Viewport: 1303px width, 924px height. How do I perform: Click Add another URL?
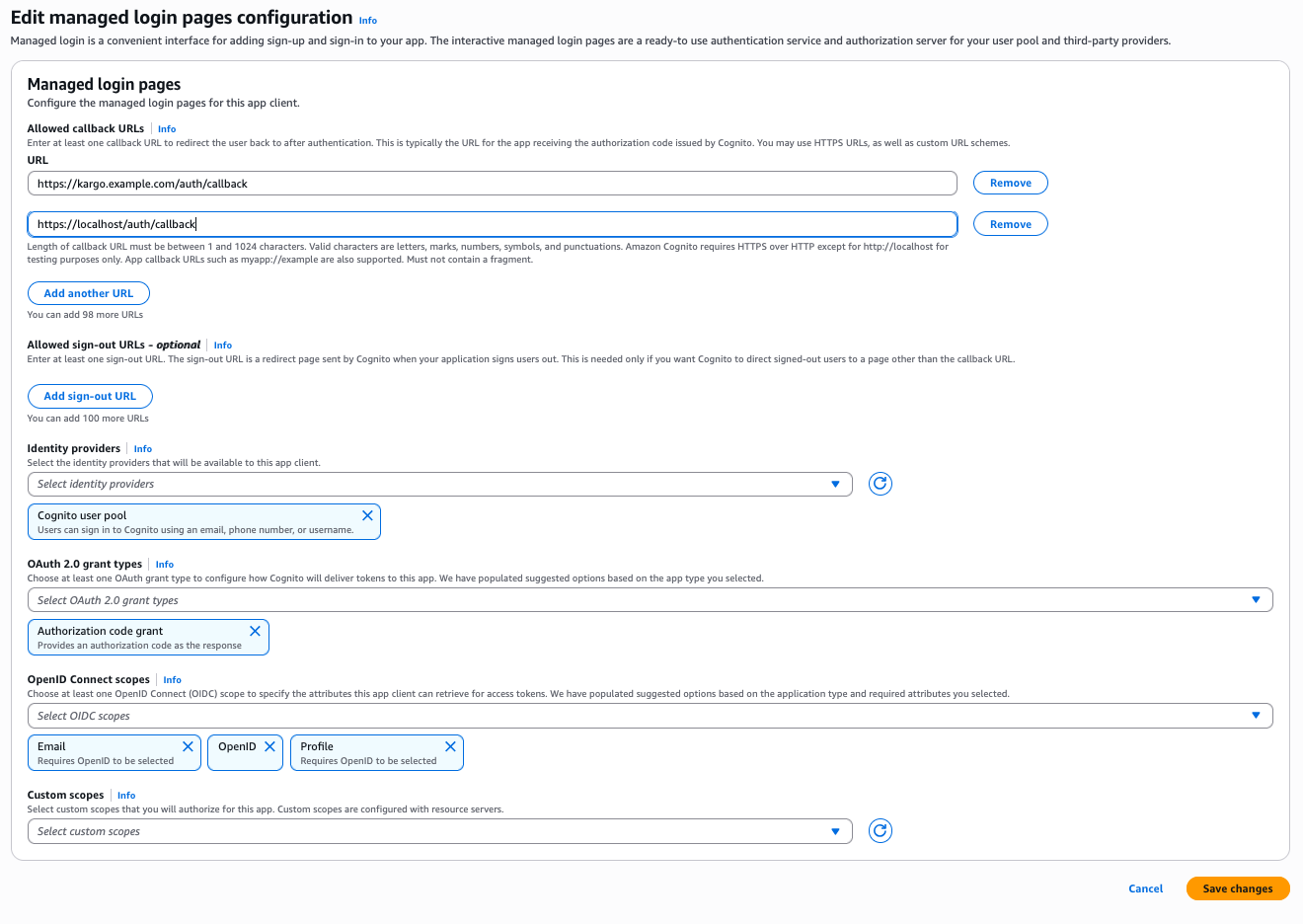[x=88, y=292]
